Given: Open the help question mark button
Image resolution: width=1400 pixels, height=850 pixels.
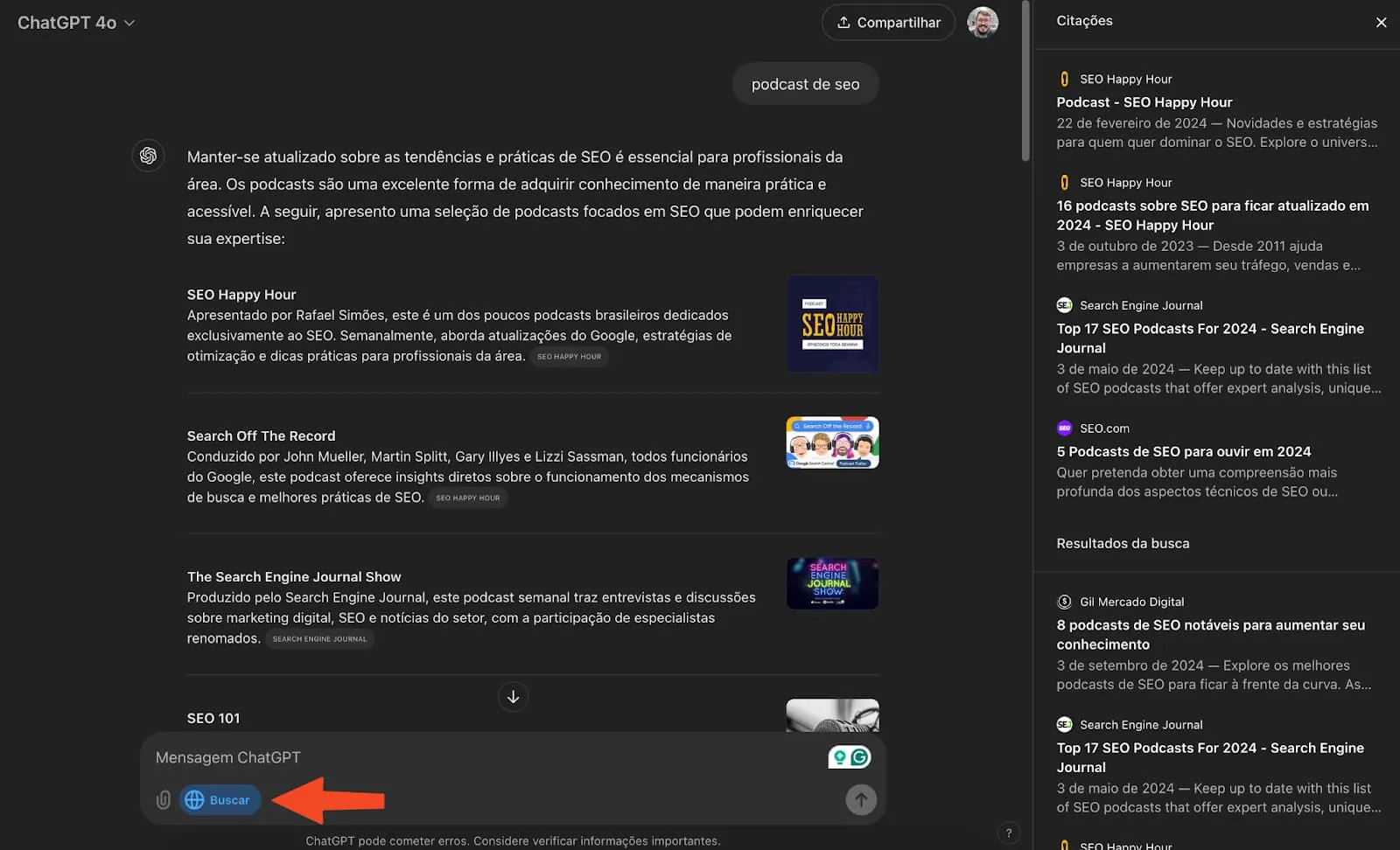Looking at the screenshot, I should (1009, 833).
